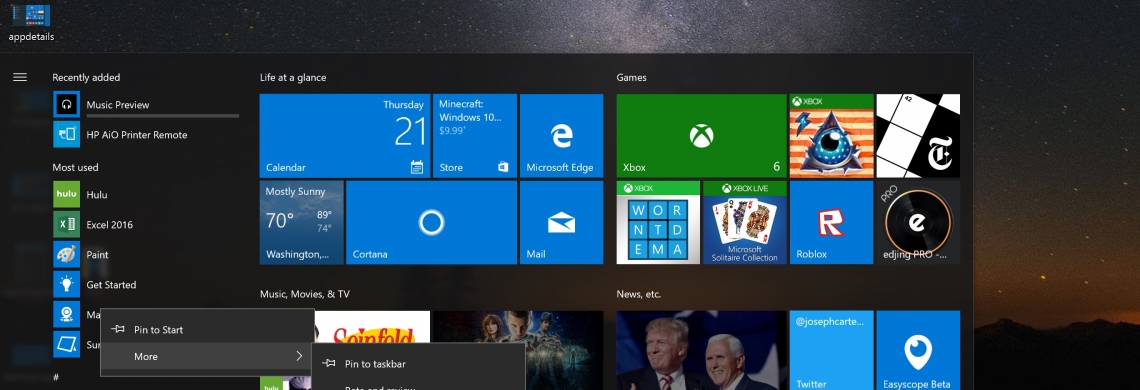Open the appdetails desktop icon
Screen dimensions: 1140x390
click(x=31, y=22)
